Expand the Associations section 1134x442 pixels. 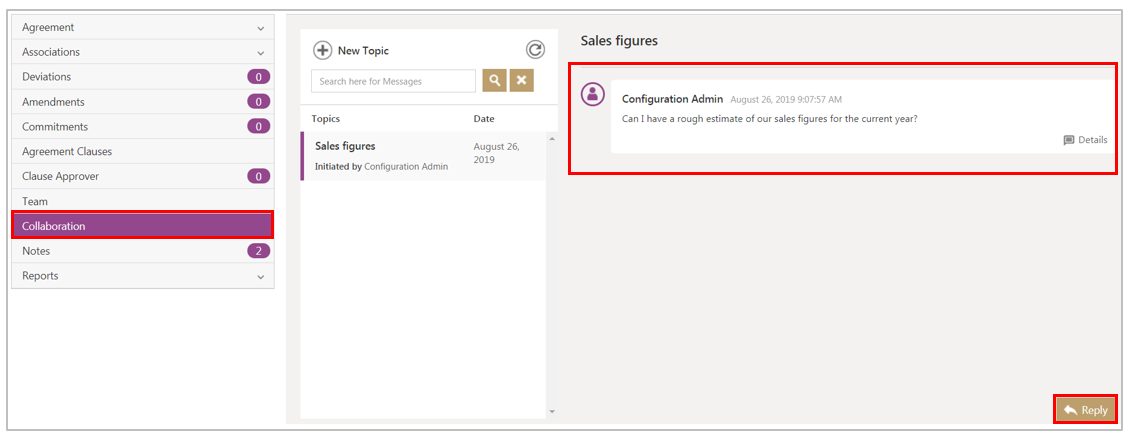tap(260, 53)
